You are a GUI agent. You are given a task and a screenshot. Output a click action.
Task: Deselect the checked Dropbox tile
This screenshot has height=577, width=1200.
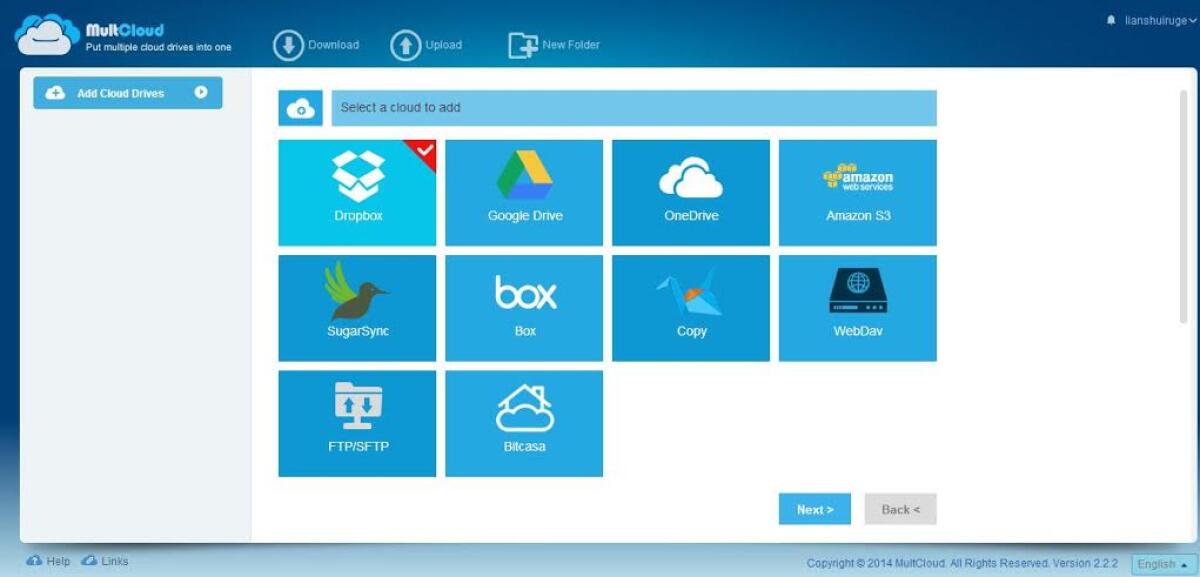(x=356, y=192)
